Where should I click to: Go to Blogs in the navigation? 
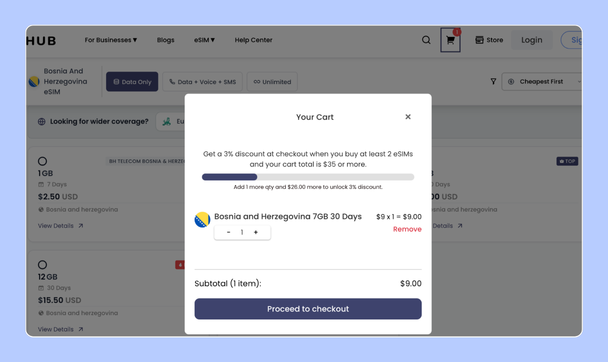click(x=166, y=40)
